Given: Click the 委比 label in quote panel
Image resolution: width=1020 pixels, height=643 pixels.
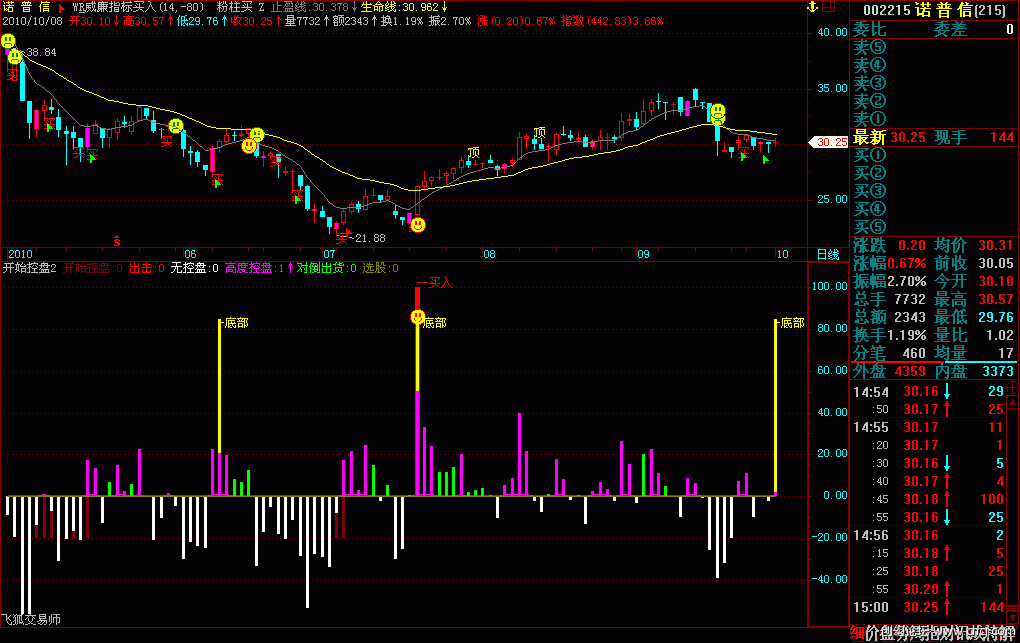Looking at the screenshot, I should [x=870, y=29].
